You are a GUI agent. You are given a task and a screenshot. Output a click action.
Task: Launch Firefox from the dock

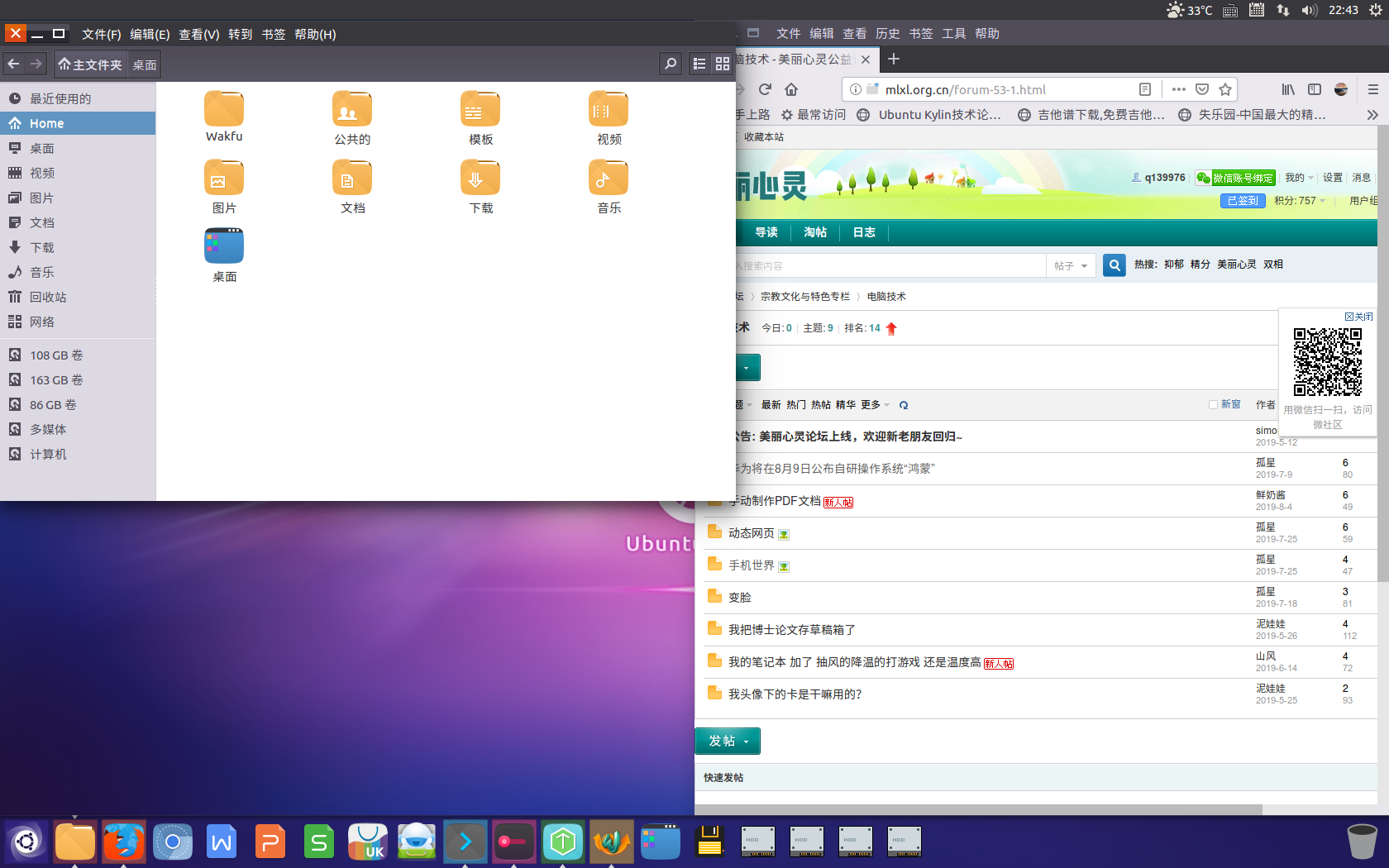pos(124,842)
